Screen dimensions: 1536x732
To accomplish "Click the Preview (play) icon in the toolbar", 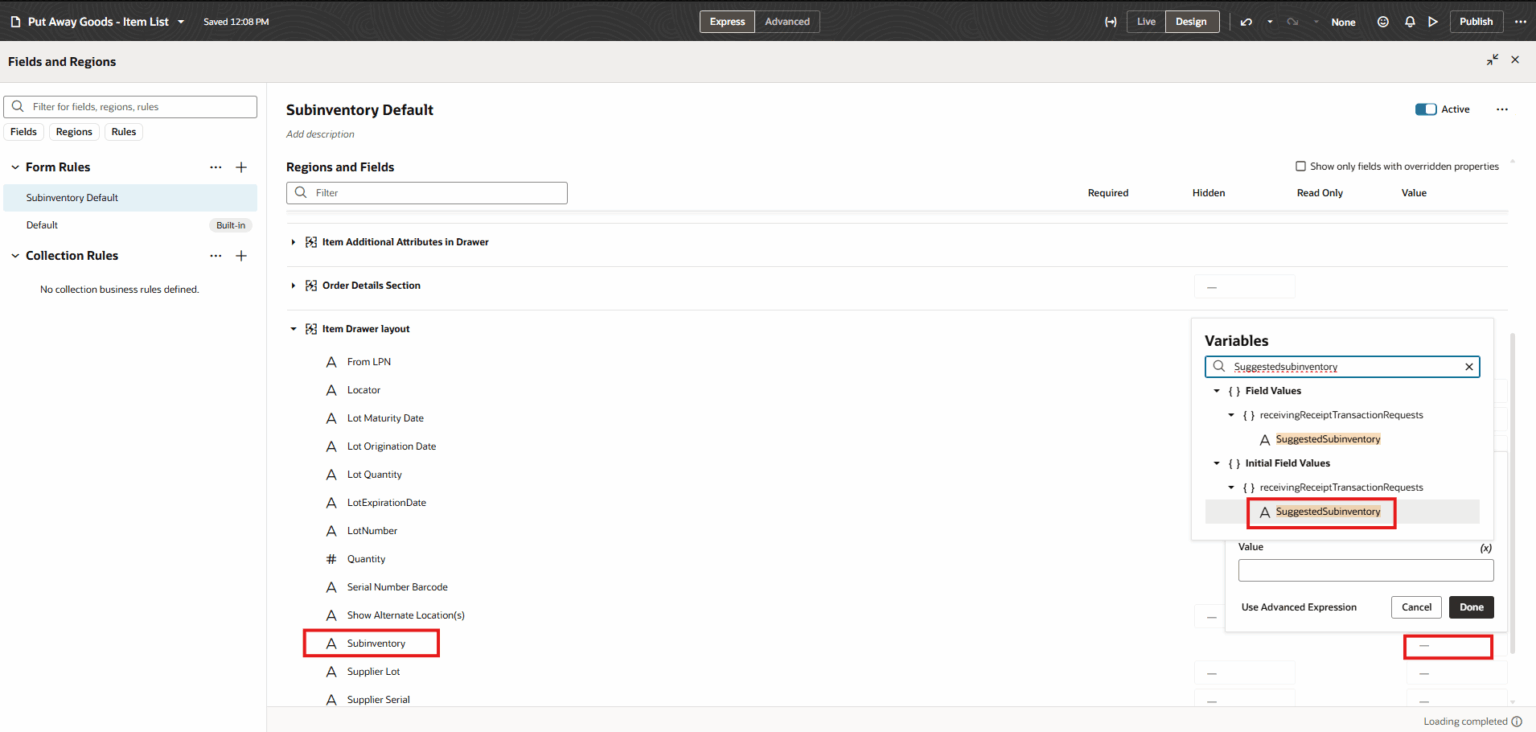I will [x=1434, y=21].
